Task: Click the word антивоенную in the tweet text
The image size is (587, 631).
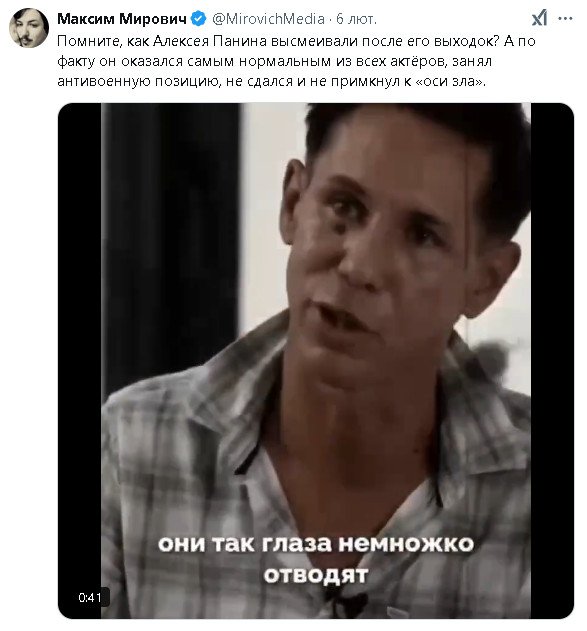Action: pyautogui.click(x=104, y=81)
